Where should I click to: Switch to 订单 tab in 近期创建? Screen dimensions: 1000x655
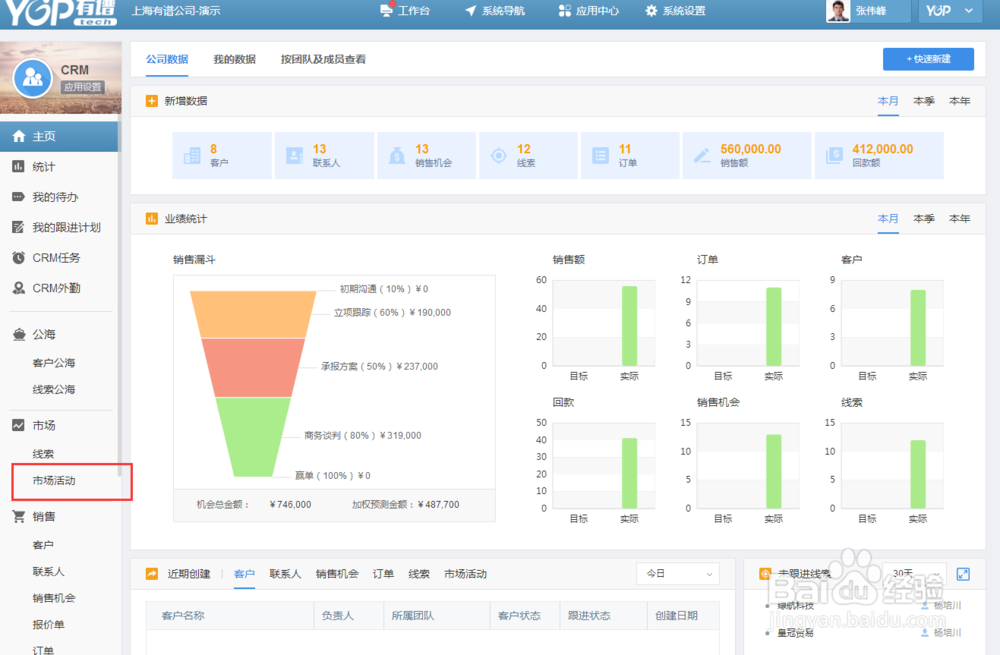pos(383,574)
